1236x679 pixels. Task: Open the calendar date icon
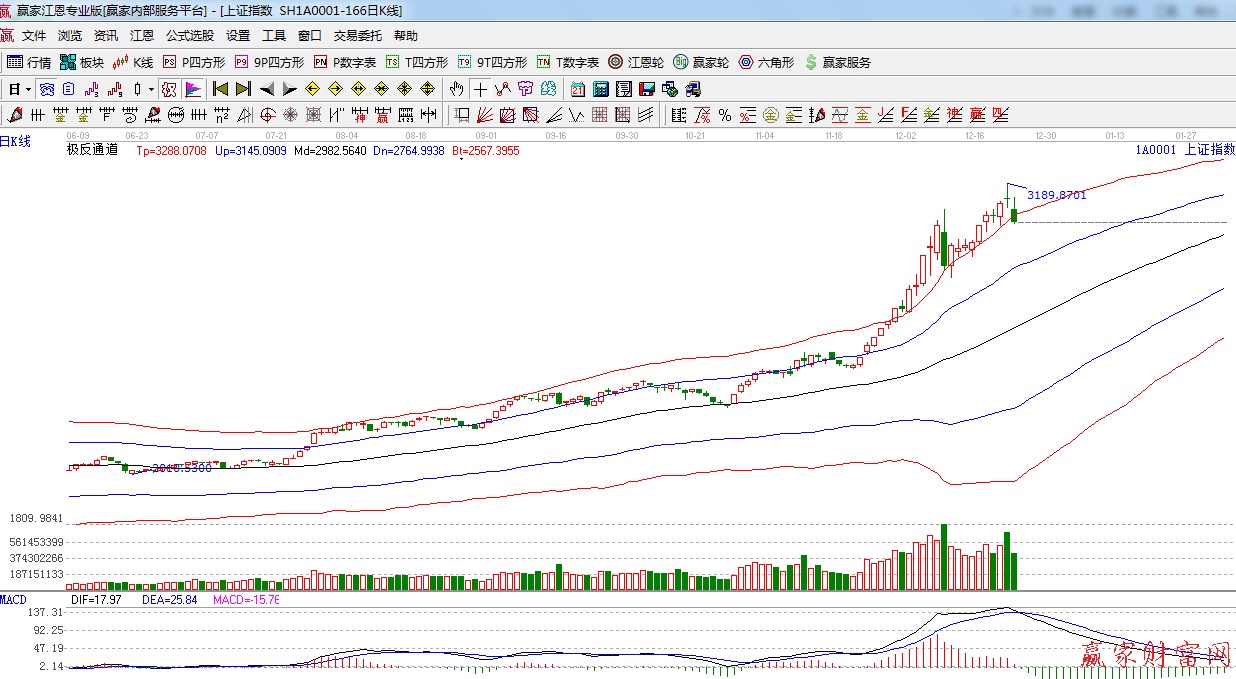click(578, 89)
